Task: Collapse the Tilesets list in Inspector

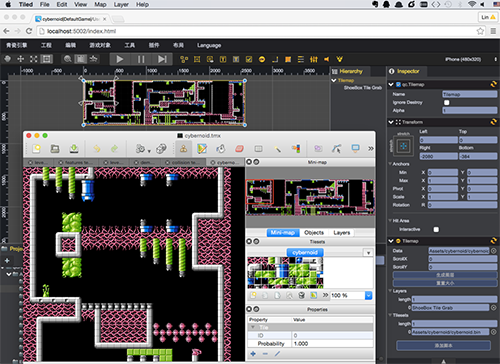Action: 390,315
